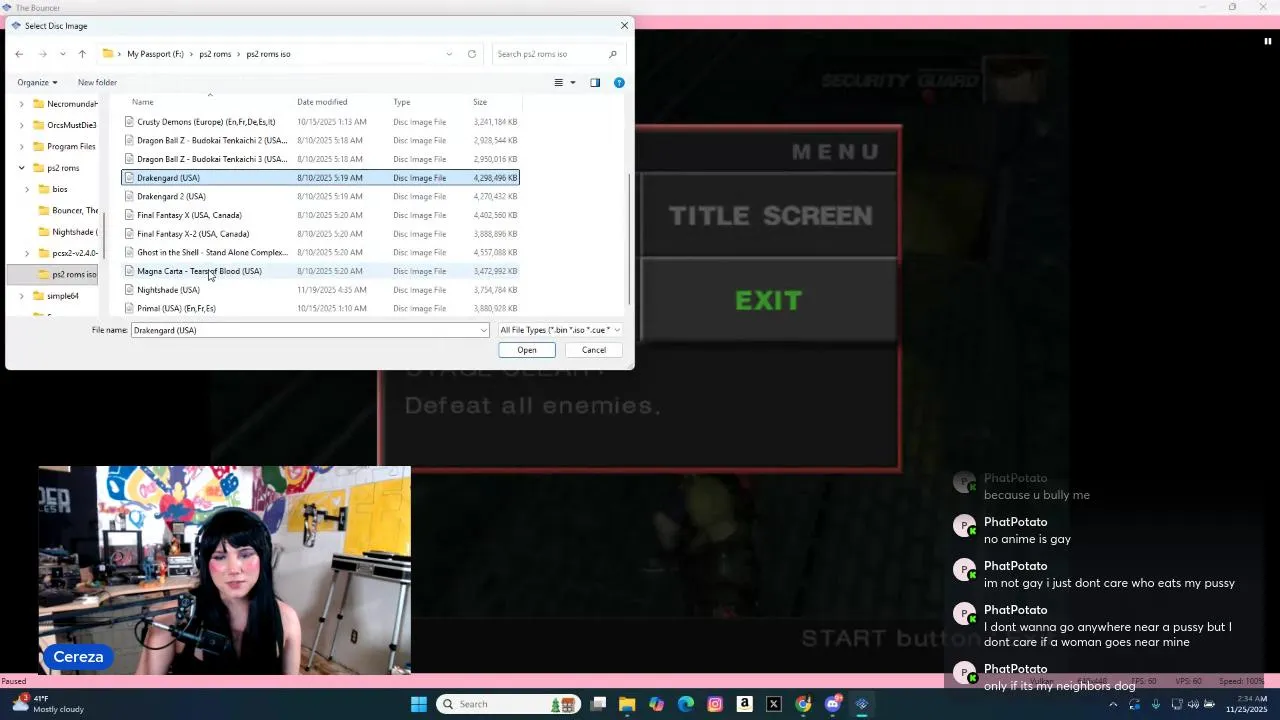Viewport: 1280px width, 720px height.
Task: Expand the bios folder node
Action: [27, 189]
